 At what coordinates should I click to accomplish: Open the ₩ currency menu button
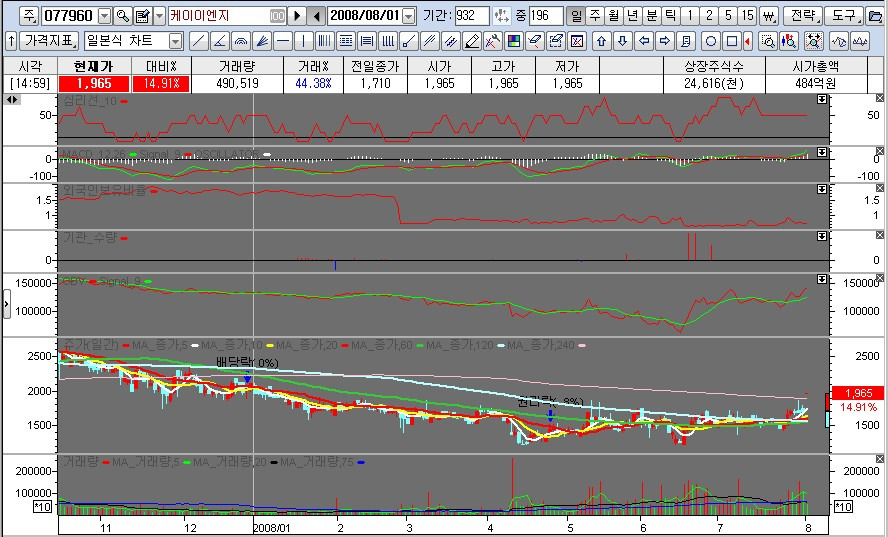pyautogui.click(x=768, y=16)
